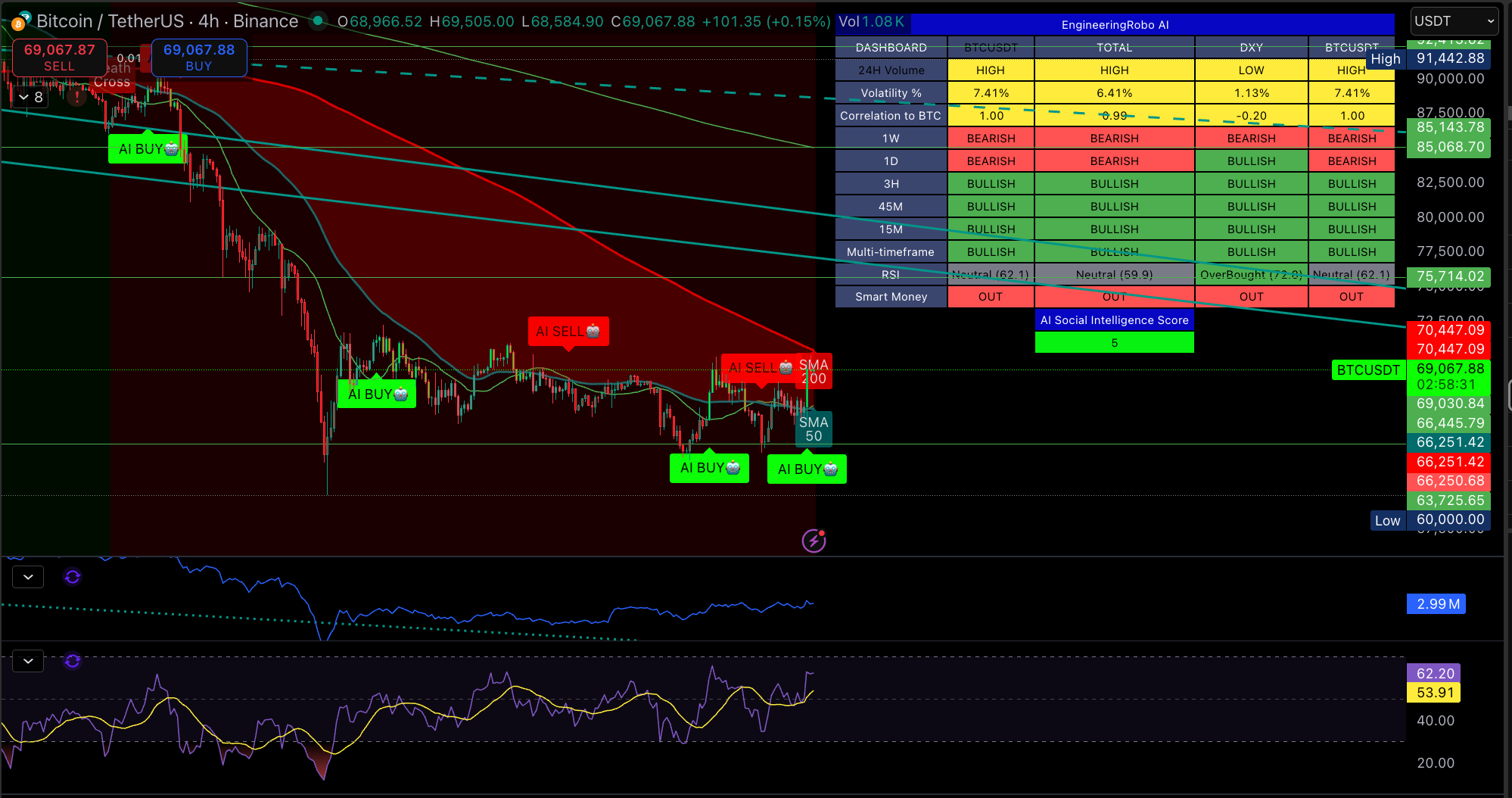Click the DXY column header
This screenshot has height=798, width=1512.
[x=1251, y=47]
